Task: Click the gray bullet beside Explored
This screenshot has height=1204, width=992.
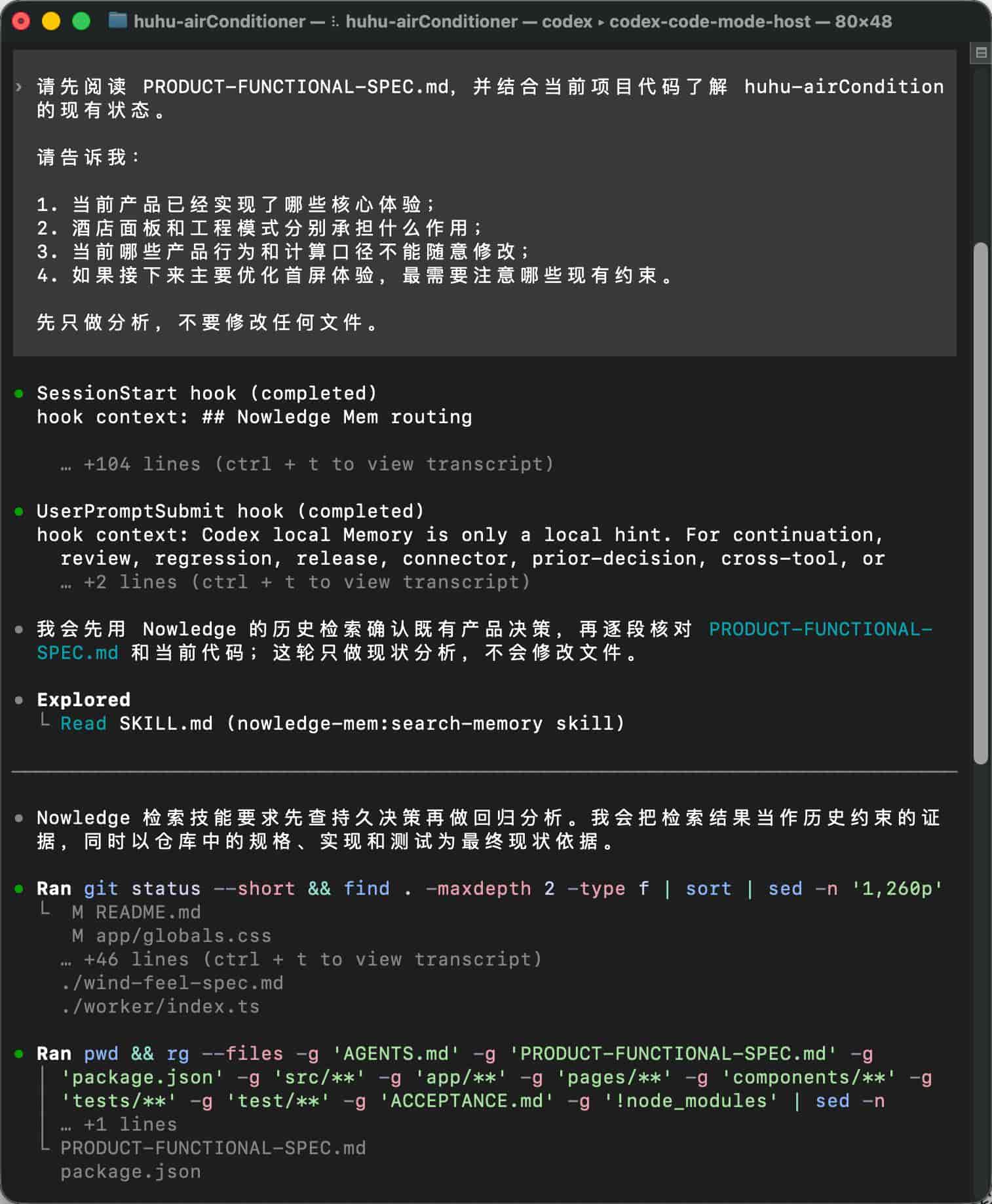Action: [19, 700]
